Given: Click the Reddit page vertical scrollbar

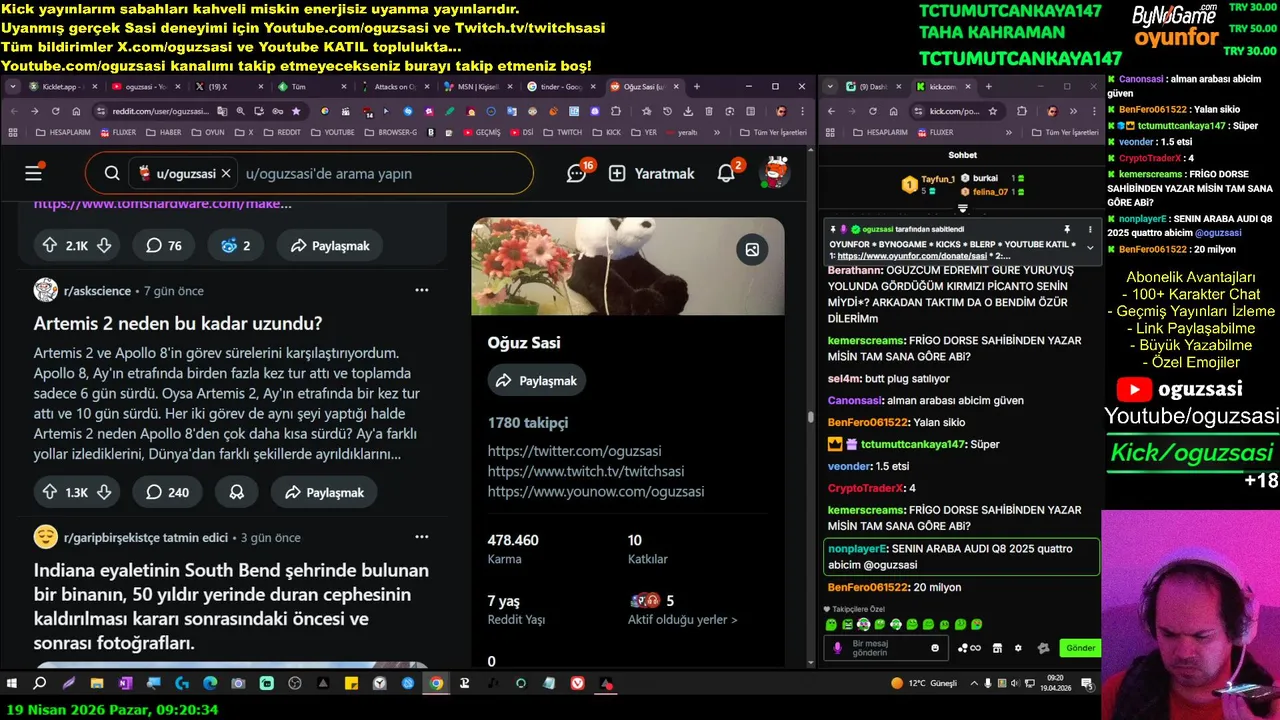Looking at the screenshot, I should coord(811,415).
